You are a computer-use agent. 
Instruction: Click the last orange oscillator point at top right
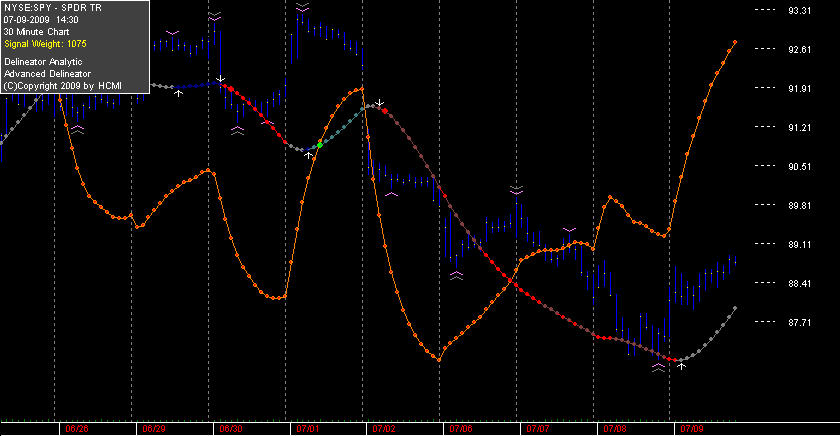click(735, 42)
